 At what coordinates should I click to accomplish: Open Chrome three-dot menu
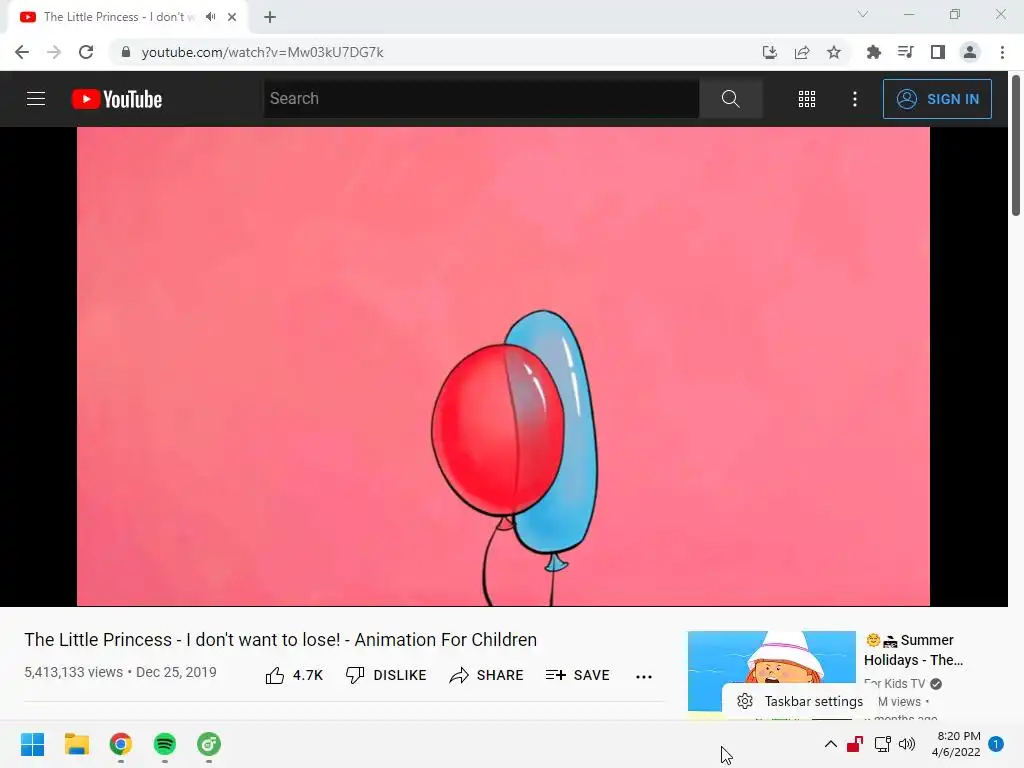pos(1002,52)
